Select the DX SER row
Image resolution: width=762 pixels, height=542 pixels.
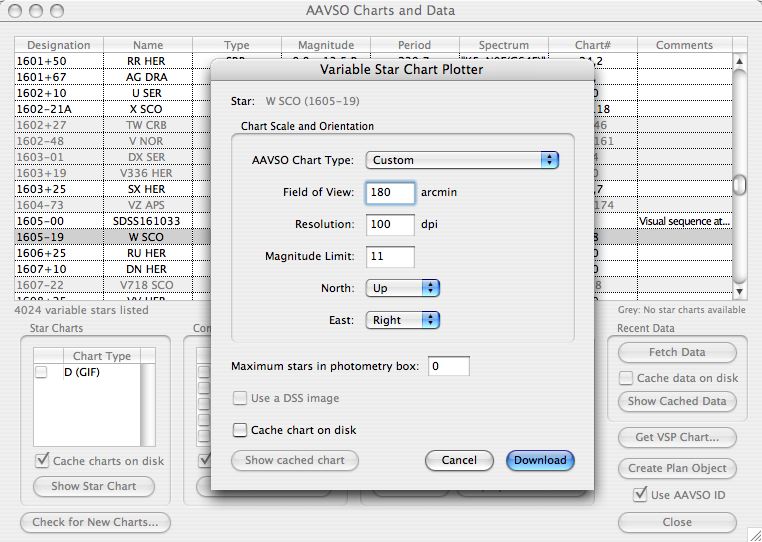pos(373,157)
